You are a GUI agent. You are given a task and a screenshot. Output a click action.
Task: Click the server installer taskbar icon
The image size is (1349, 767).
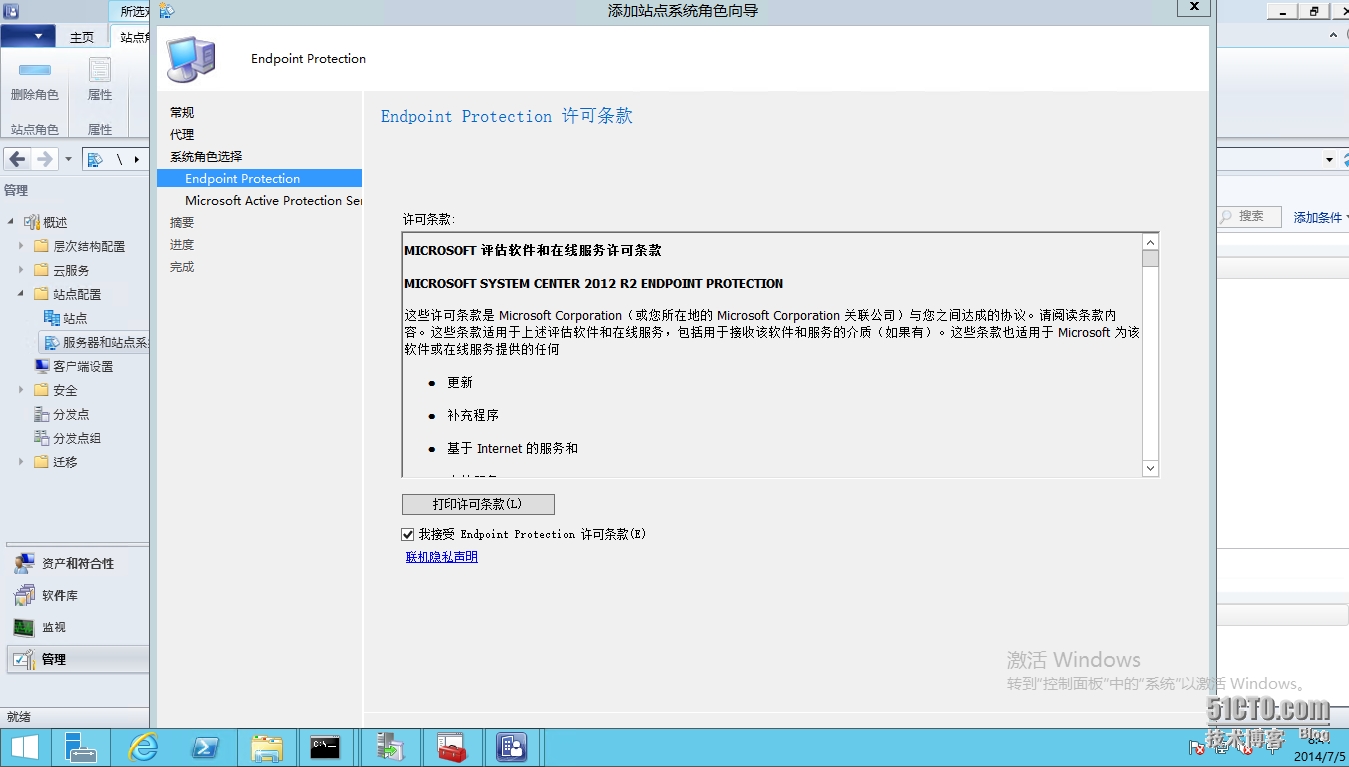pos(389,747)
